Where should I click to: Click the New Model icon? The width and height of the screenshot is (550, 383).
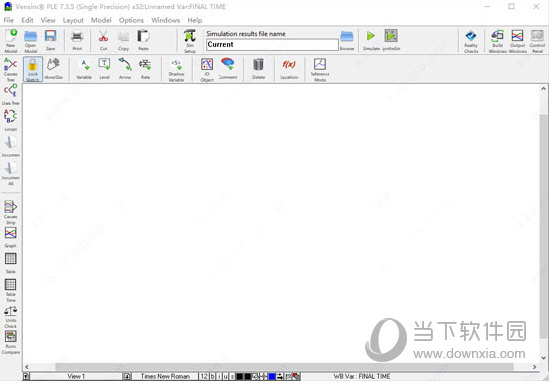coord(11,41)
